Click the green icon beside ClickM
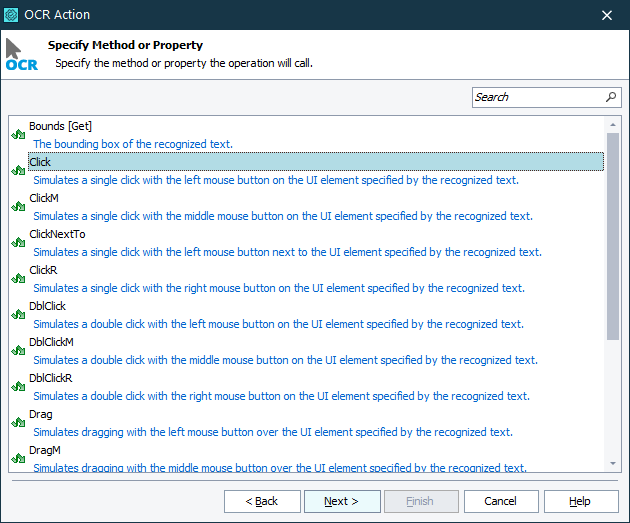 pos(18,207)
